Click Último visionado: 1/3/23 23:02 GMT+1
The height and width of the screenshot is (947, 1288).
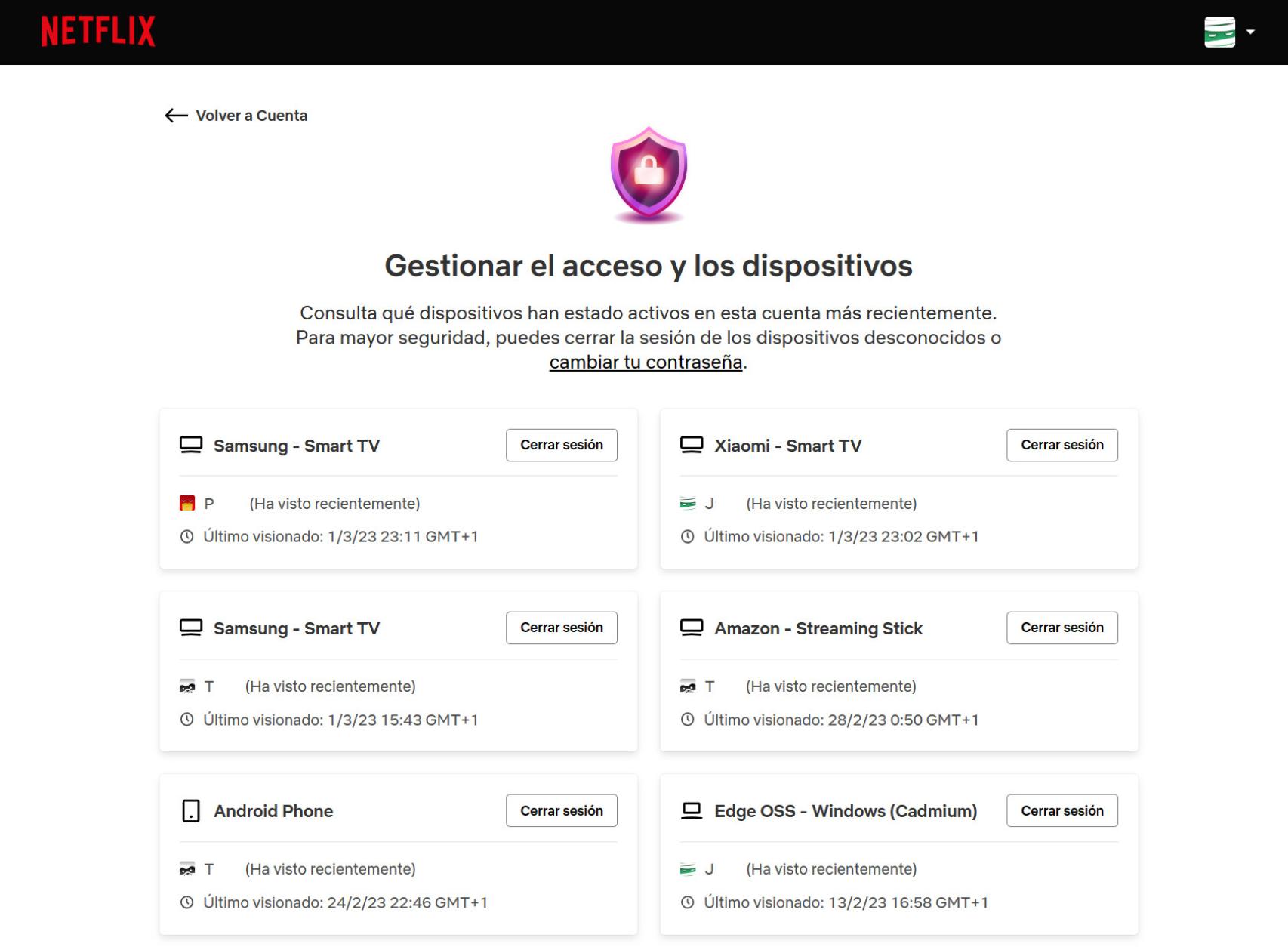841,537
